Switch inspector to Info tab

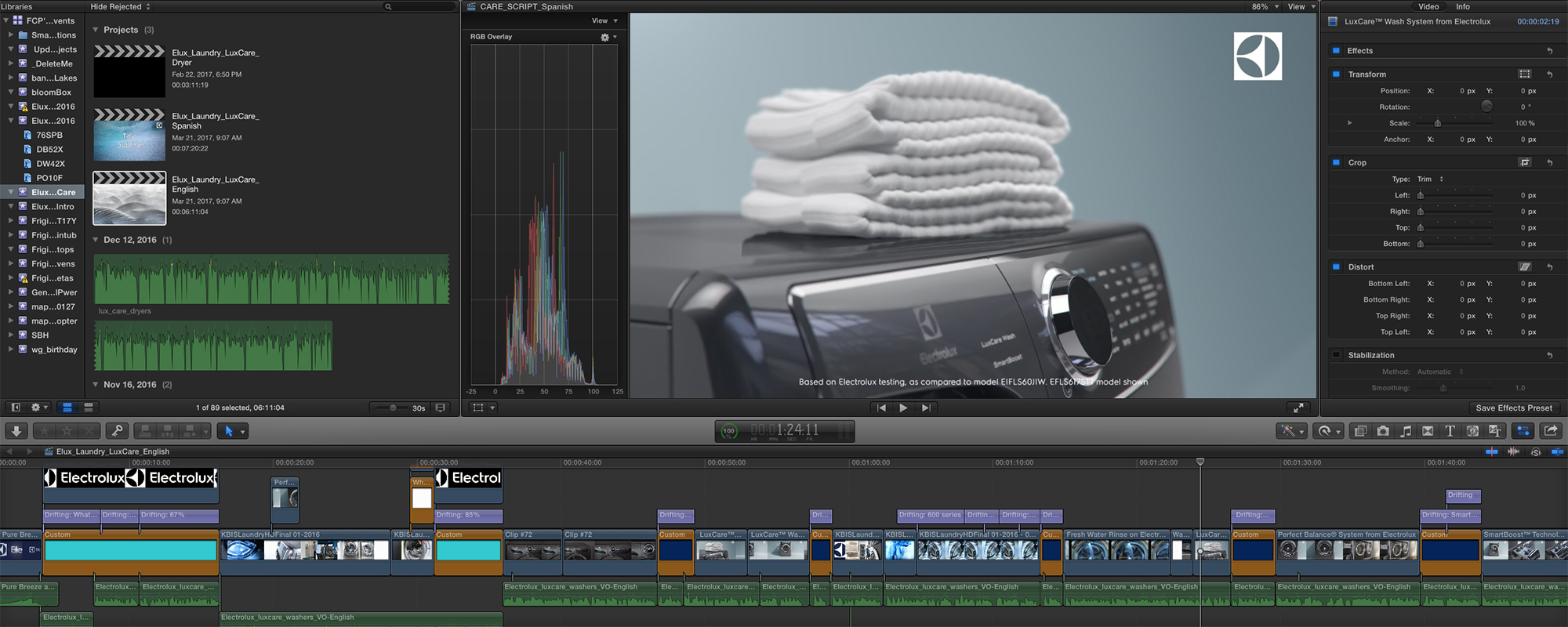point(1463,6)
